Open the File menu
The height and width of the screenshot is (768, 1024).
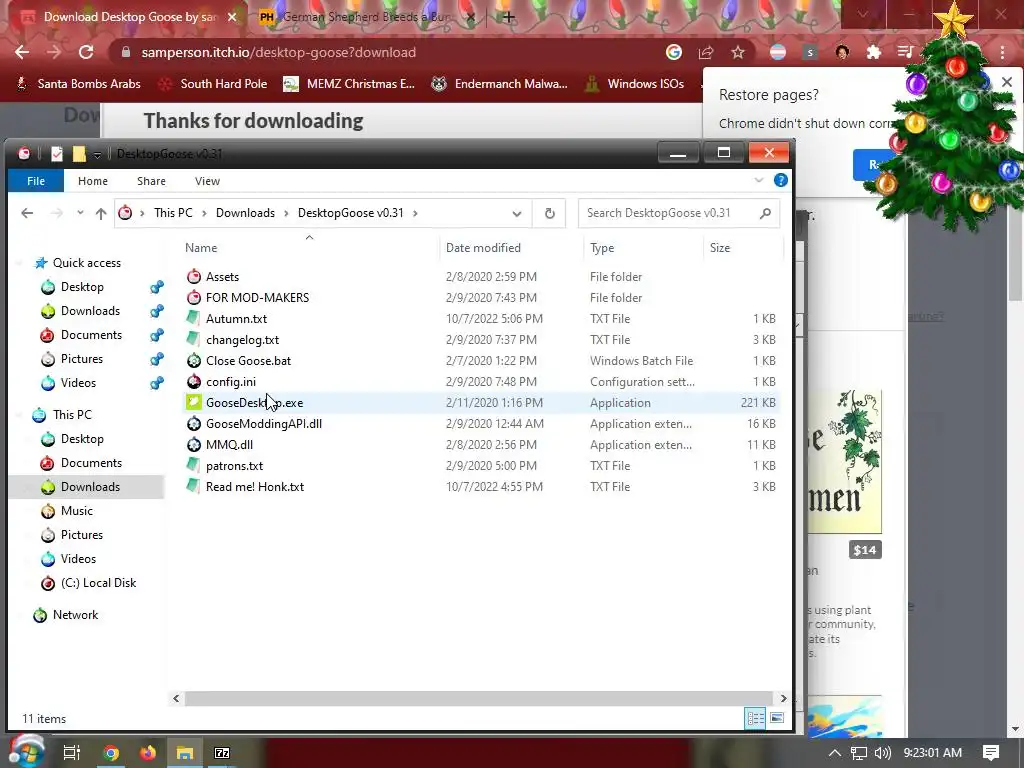pyautogui.click(x=36, y=181)
